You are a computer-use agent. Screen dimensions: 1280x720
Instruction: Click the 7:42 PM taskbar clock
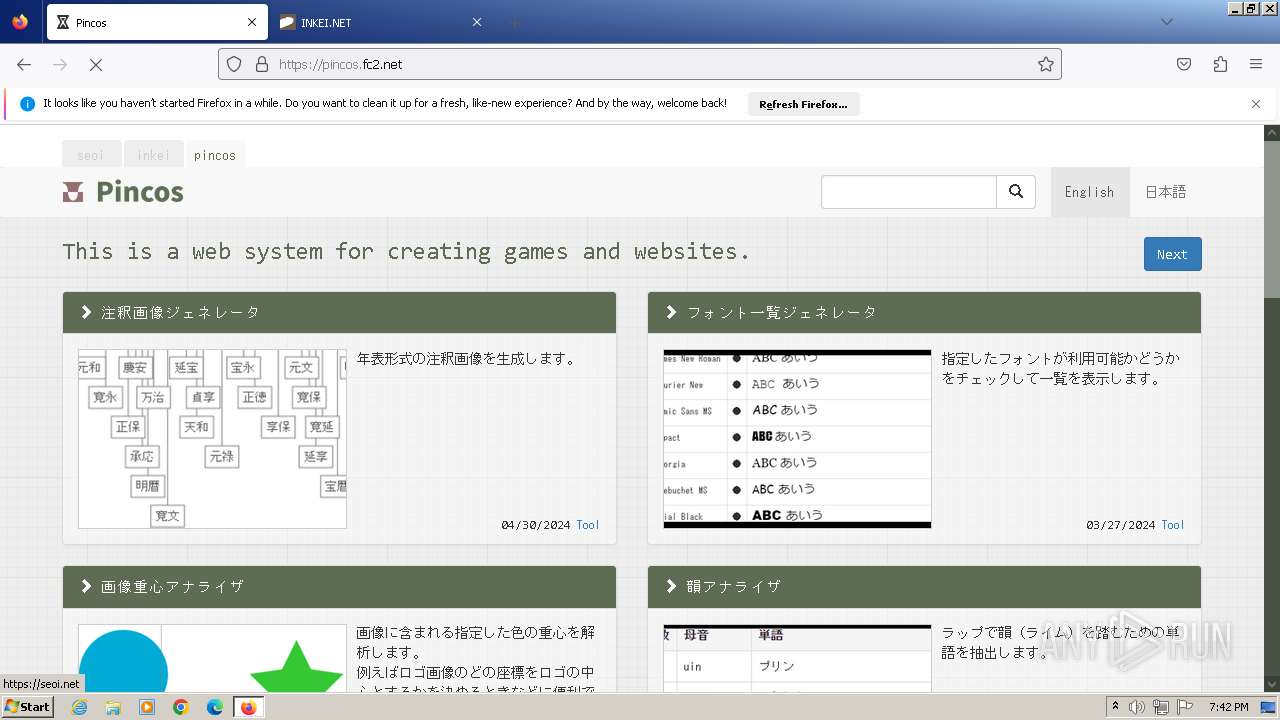point(1228,707)
